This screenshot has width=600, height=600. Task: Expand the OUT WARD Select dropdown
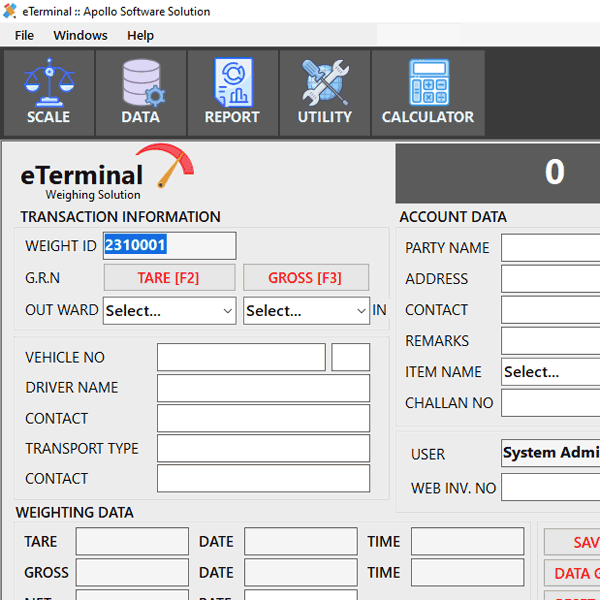[170, 311]
